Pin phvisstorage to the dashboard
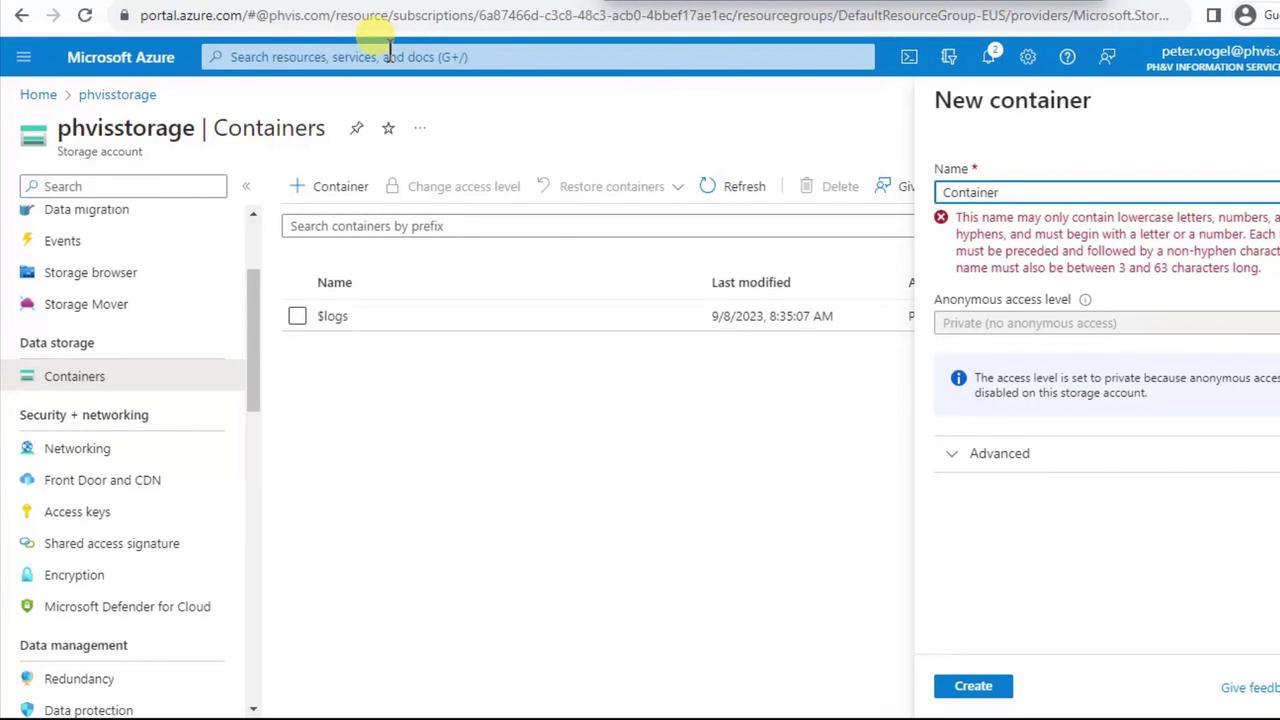Viewport: 1280px width, 720px height. 356,128
